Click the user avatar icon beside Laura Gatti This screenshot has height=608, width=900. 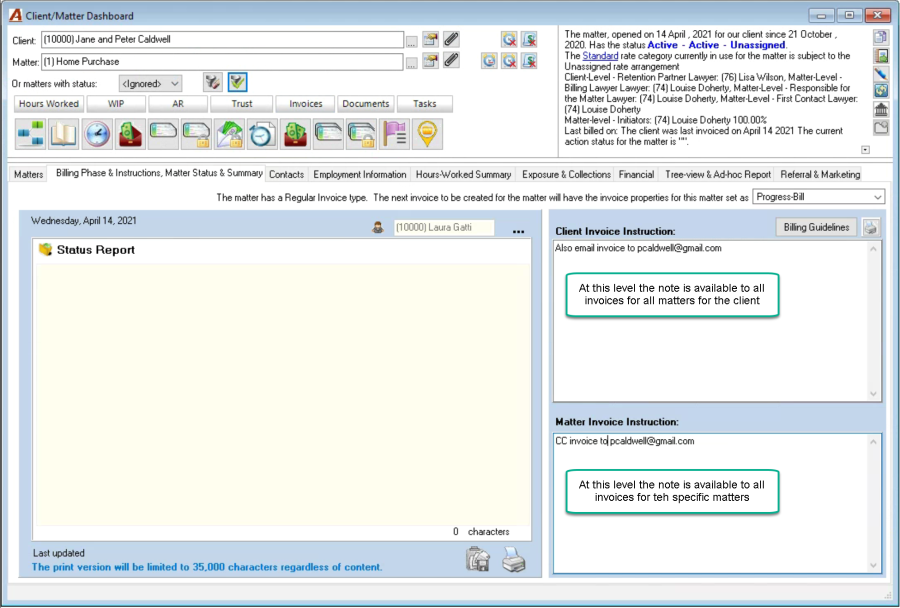point(378,227)
